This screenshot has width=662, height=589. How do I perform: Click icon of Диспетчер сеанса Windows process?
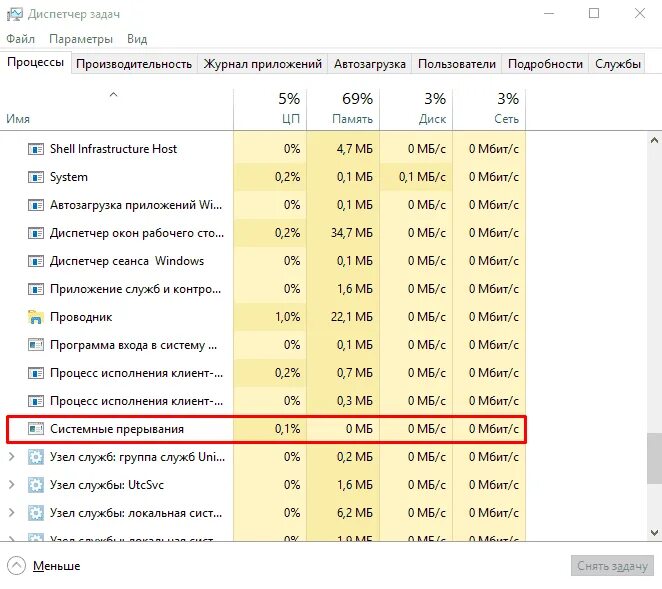pyautogui.click(x=35, y=261)
